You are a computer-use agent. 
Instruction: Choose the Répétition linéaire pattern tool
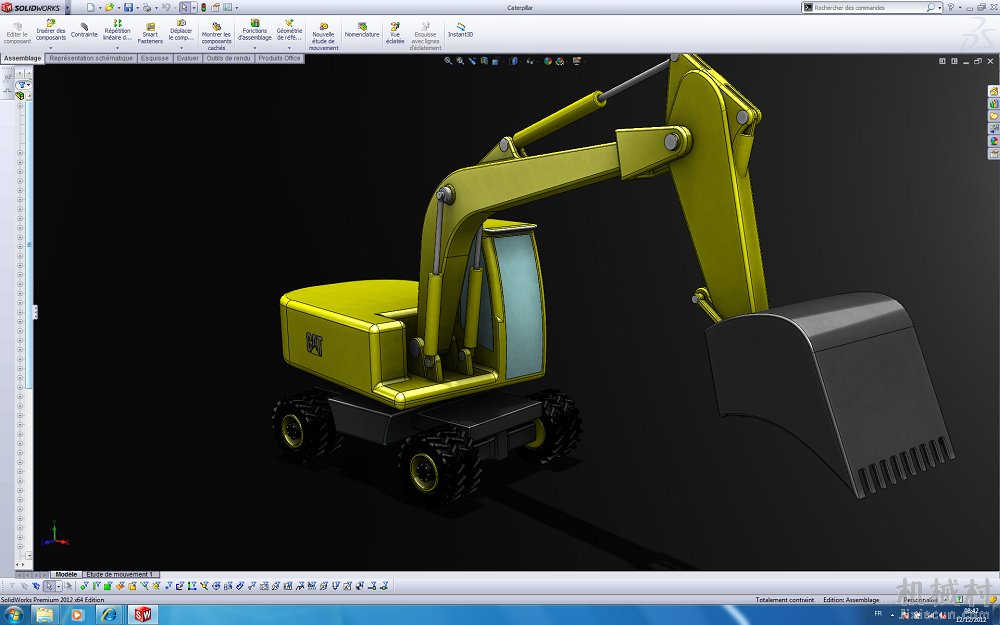[x=117, y=30]
